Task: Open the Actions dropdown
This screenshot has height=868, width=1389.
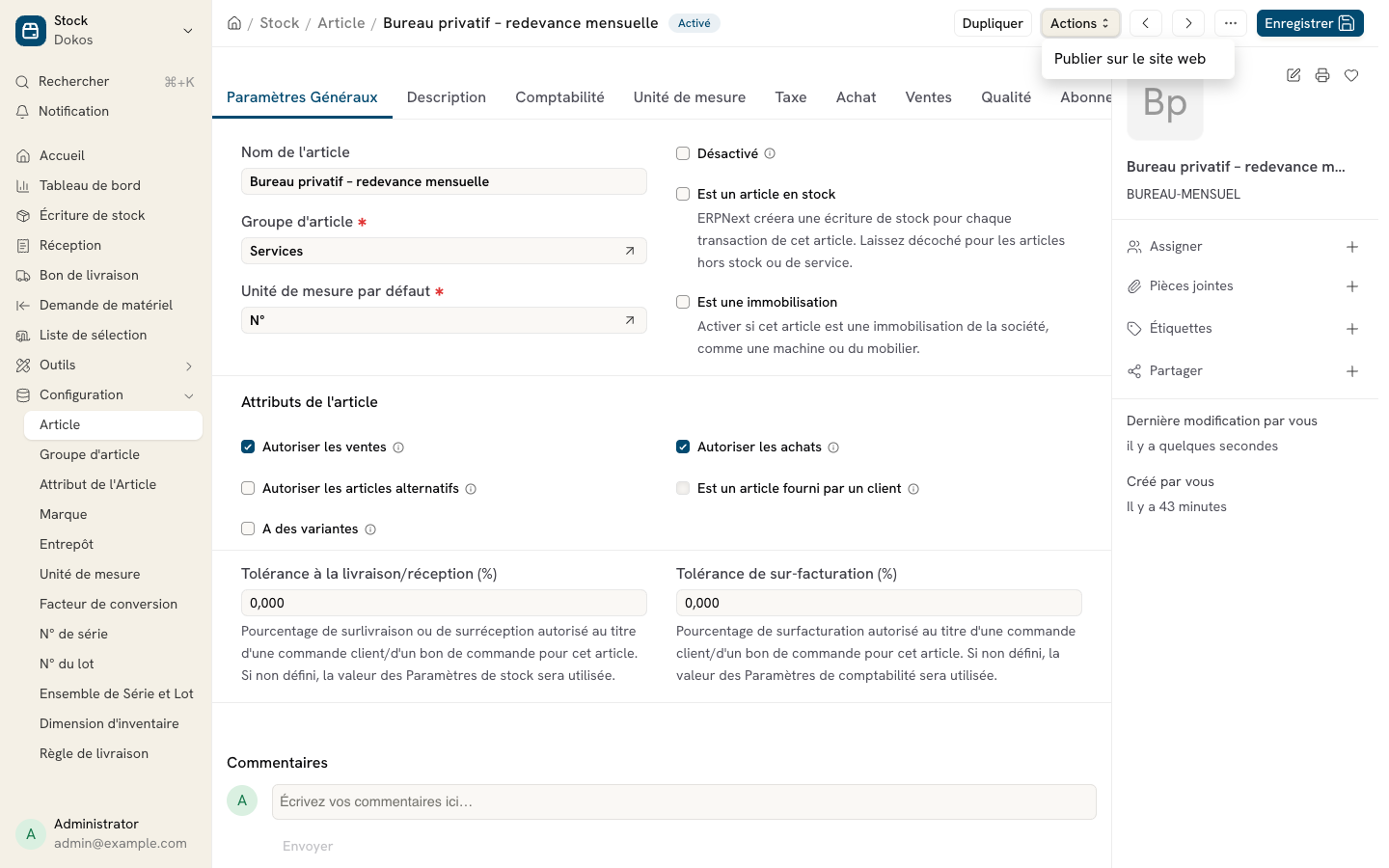Action: coord(1080,23)
